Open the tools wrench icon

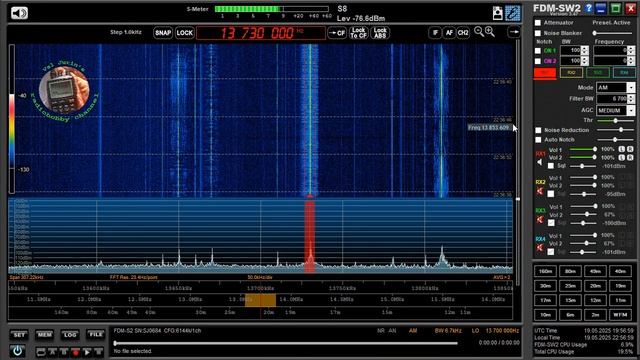[513, 13]
